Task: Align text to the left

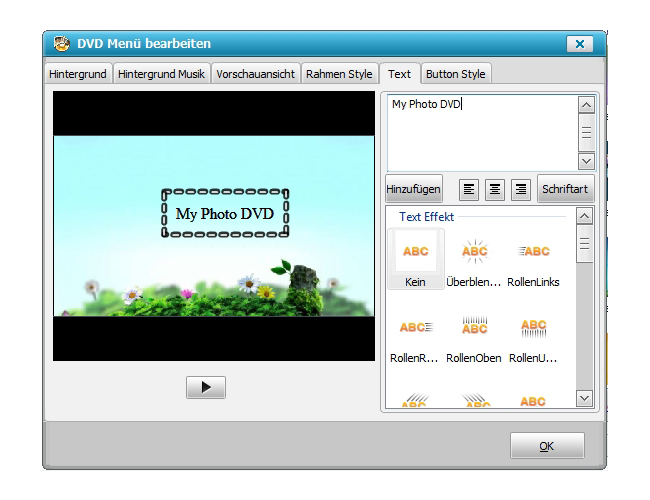Action: [x=469, y=189]
